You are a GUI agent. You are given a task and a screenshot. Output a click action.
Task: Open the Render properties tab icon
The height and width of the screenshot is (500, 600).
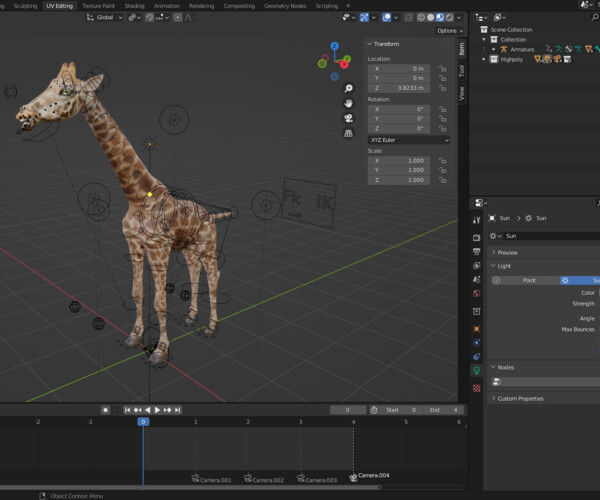[476, 238]
